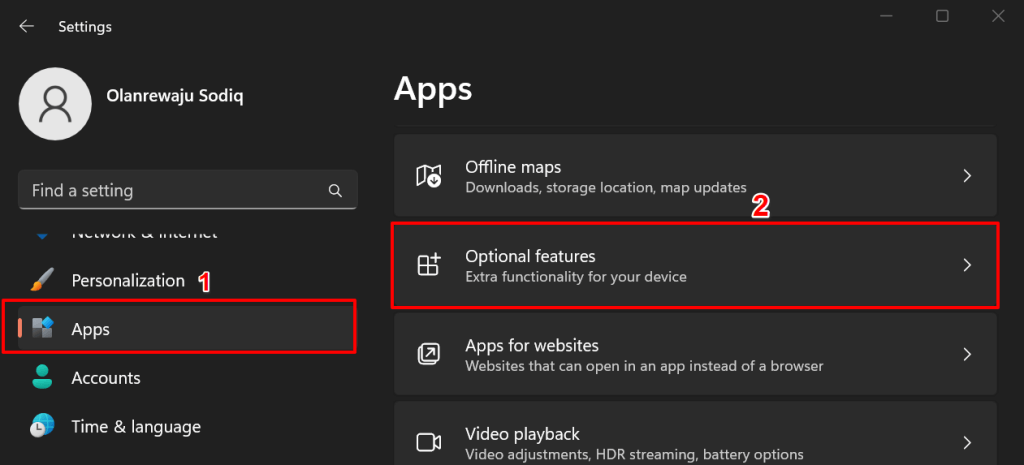Go to Personalization label in sidebar
The width and height of the screenshot is (1024, 465).
tap(128, 281)
